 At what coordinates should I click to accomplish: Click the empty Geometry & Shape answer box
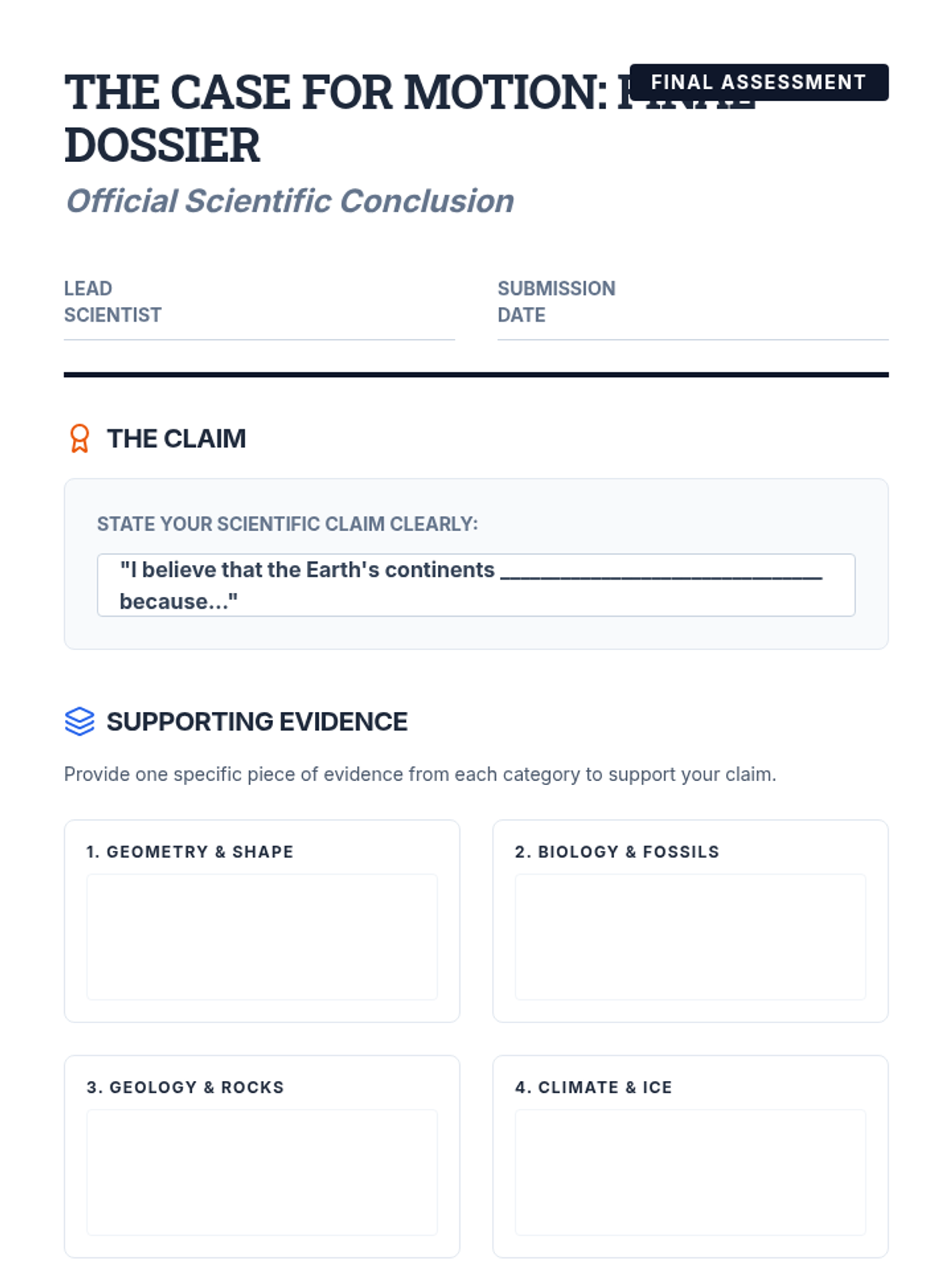point(262,937)
